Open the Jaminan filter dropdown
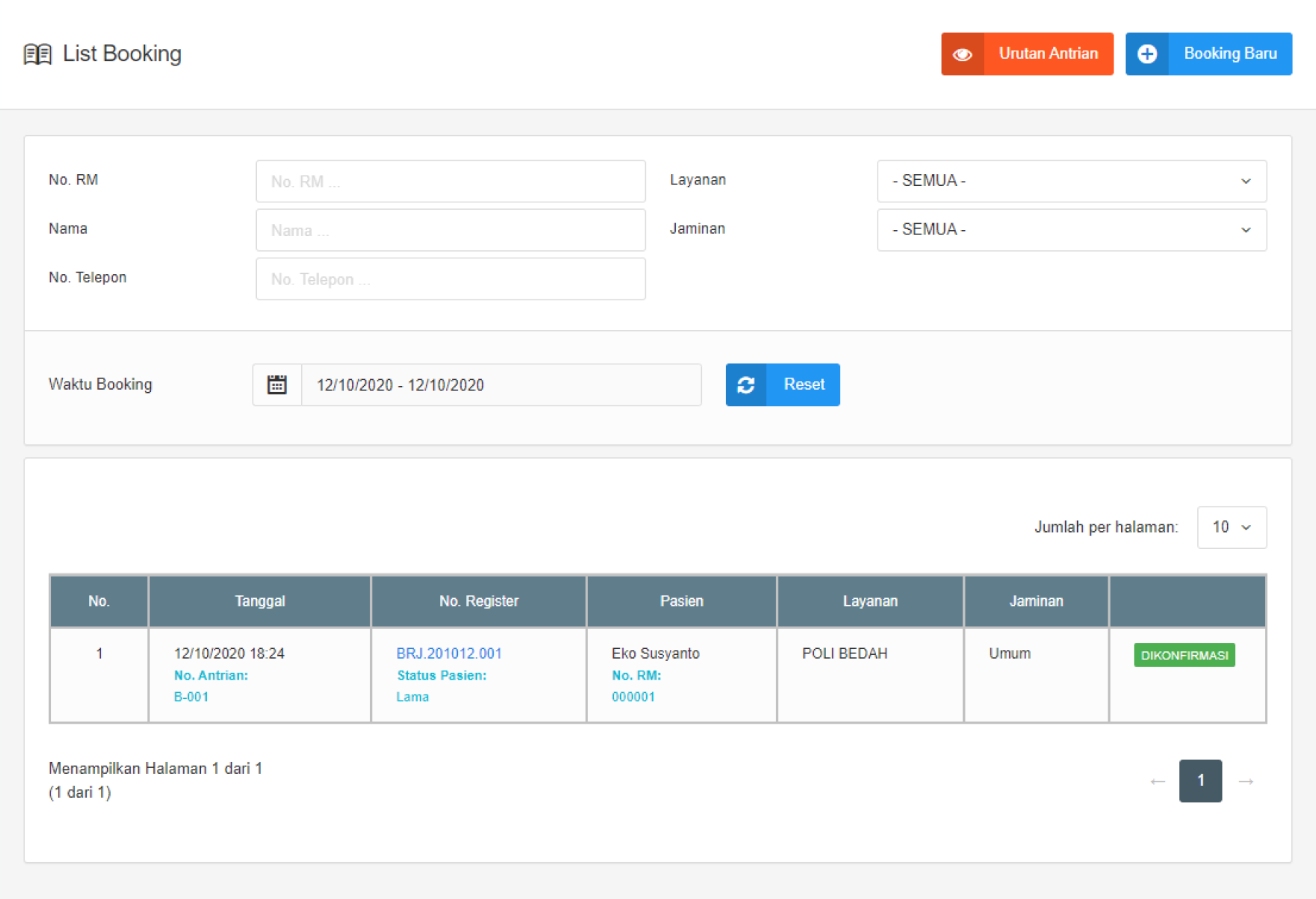1316x899 pixels. click(x=1071, y=230)
